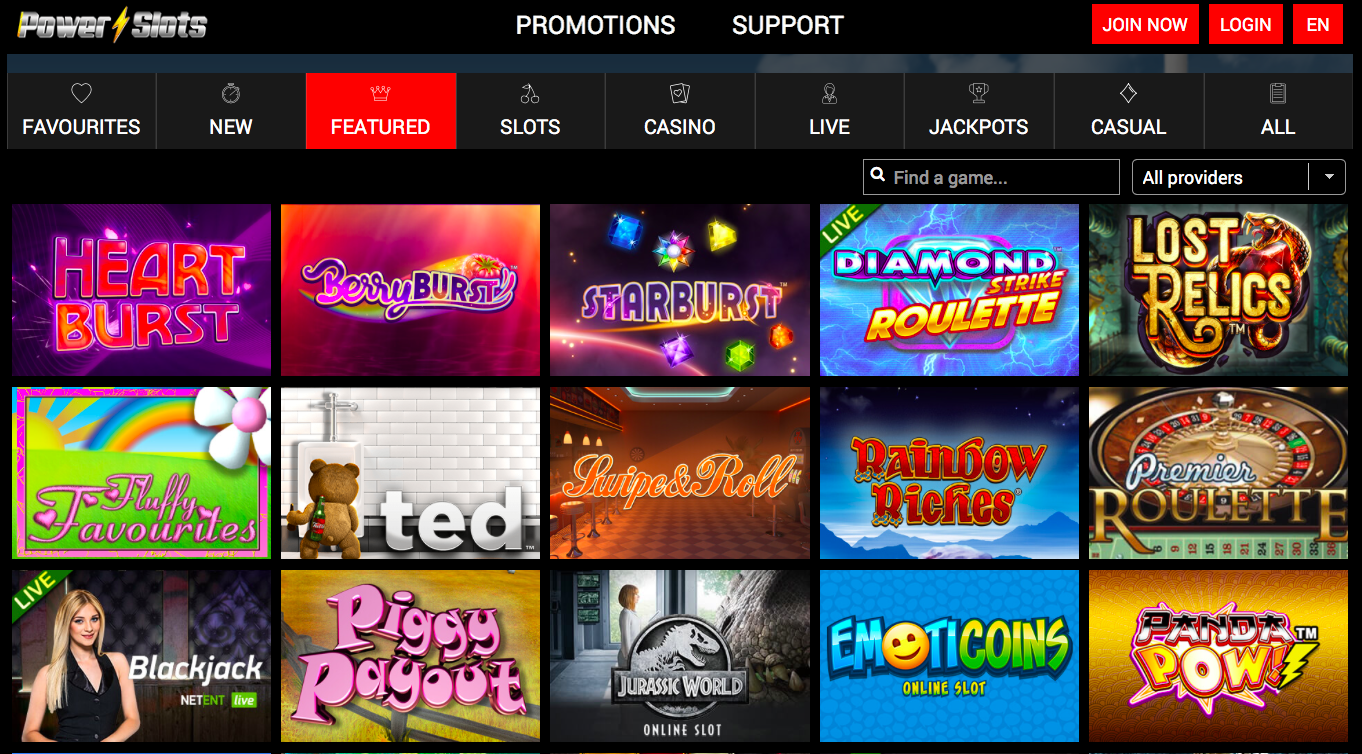The image size is (1362, 754).
Task: Launch the Rainbow Riches game
Action: click(x=949, y=473)
